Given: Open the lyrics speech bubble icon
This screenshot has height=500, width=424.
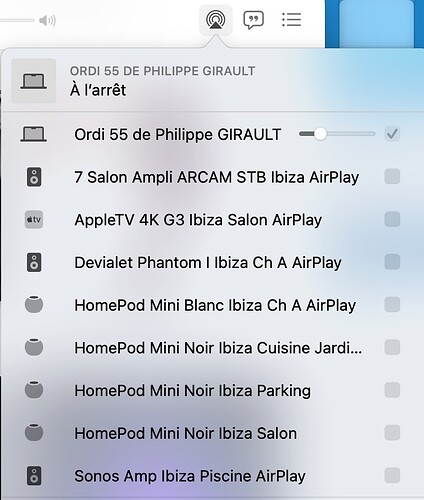Looking at the screenshot, I should coord(254,20).
